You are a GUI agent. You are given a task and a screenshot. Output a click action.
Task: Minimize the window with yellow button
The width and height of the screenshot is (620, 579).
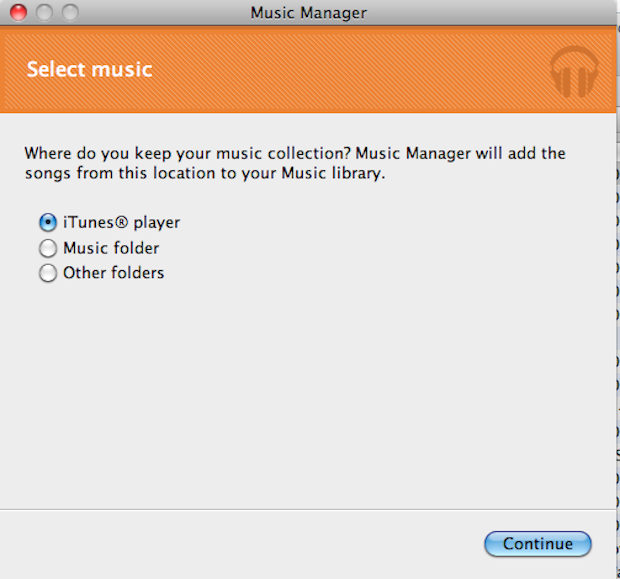tap(44, 14)
